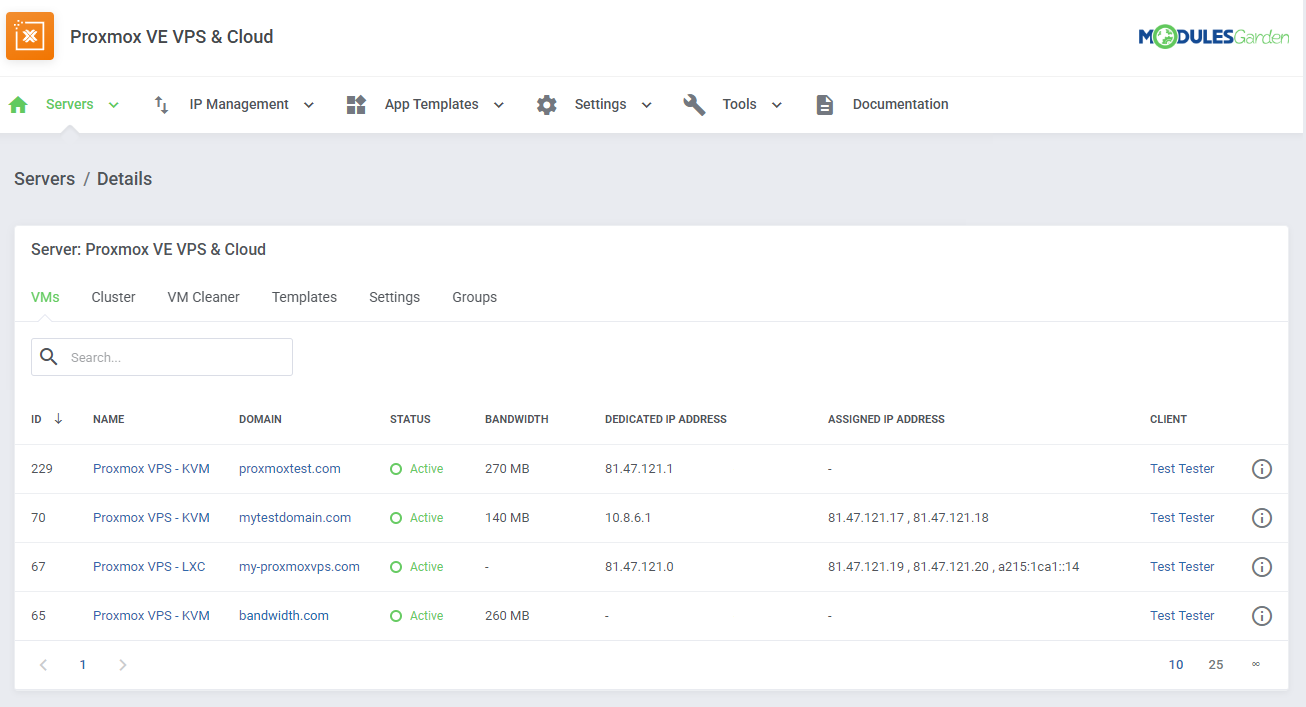This screenshot has width=1306, height=707.
Task: Open Test Tester client for ID 229
Action: [1182, 469]
